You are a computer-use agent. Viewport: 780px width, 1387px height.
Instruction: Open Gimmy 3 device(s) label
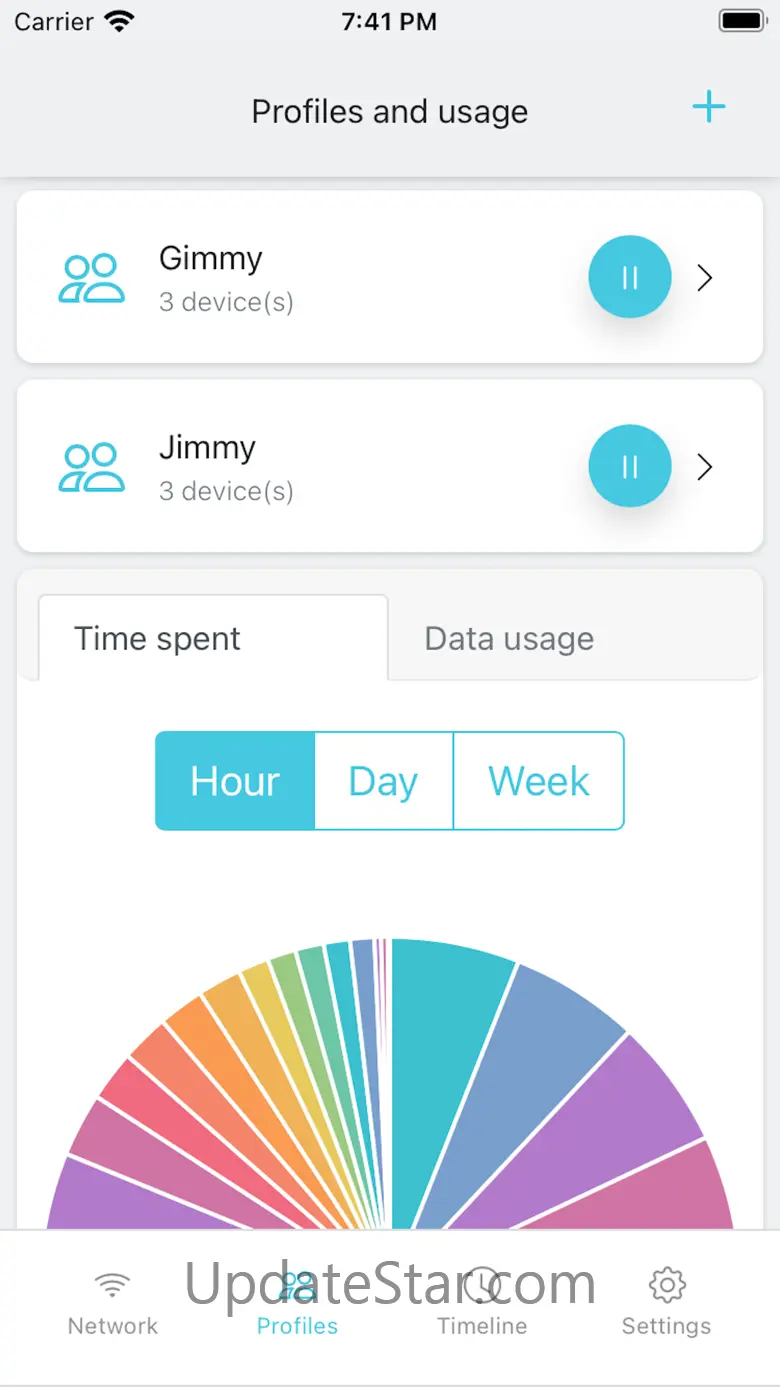tap(226, 302)
